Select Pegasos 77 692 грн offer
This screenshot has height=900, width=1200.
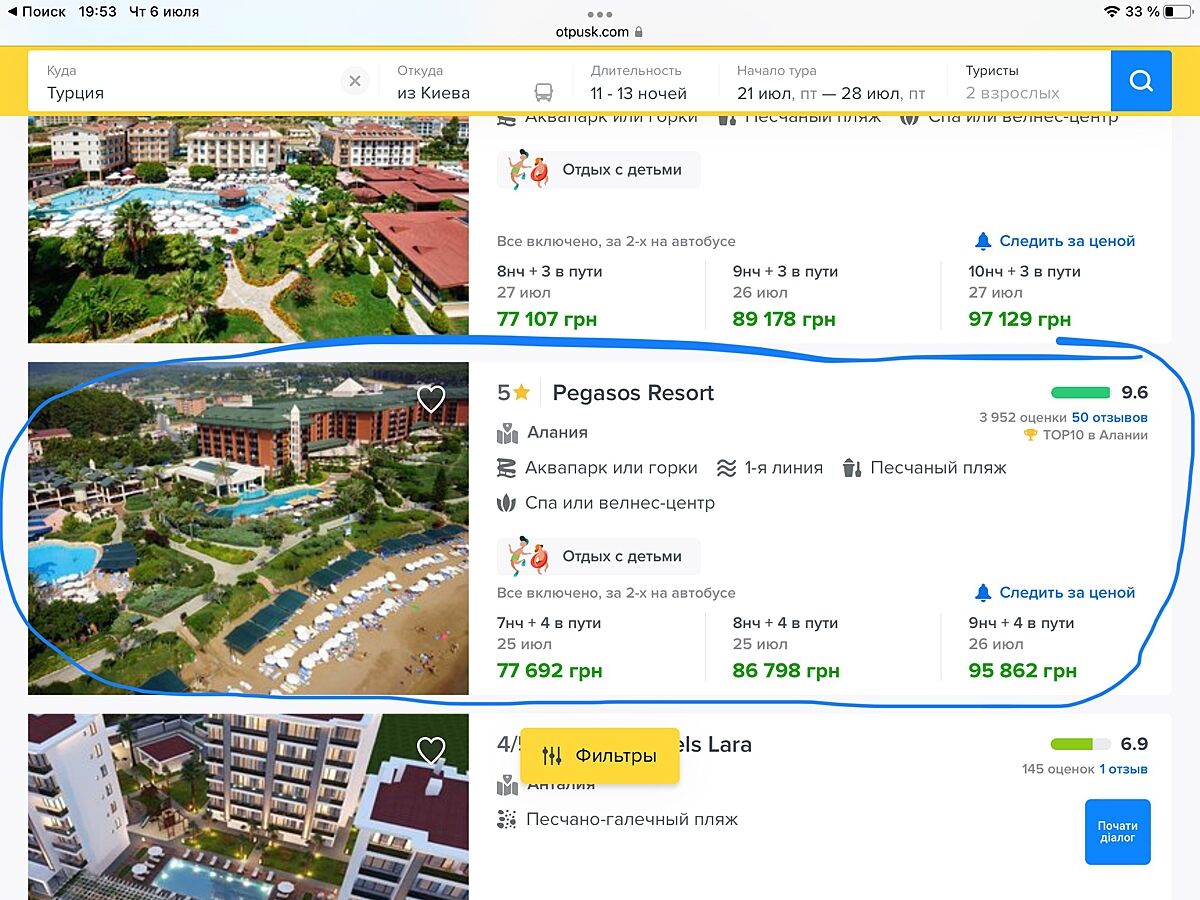tap(549, 671)
